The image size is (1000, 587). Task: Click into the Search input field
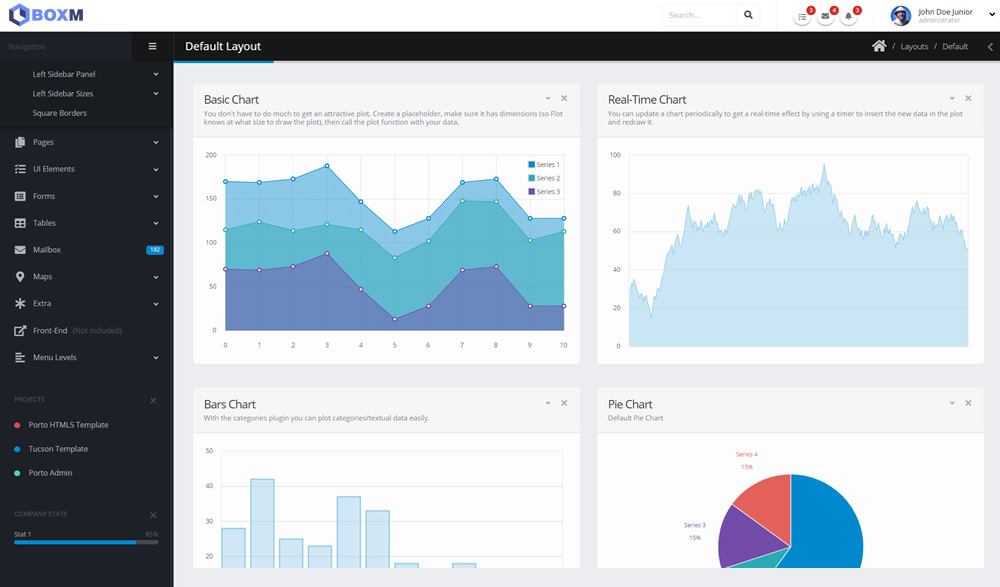(699, 15)
